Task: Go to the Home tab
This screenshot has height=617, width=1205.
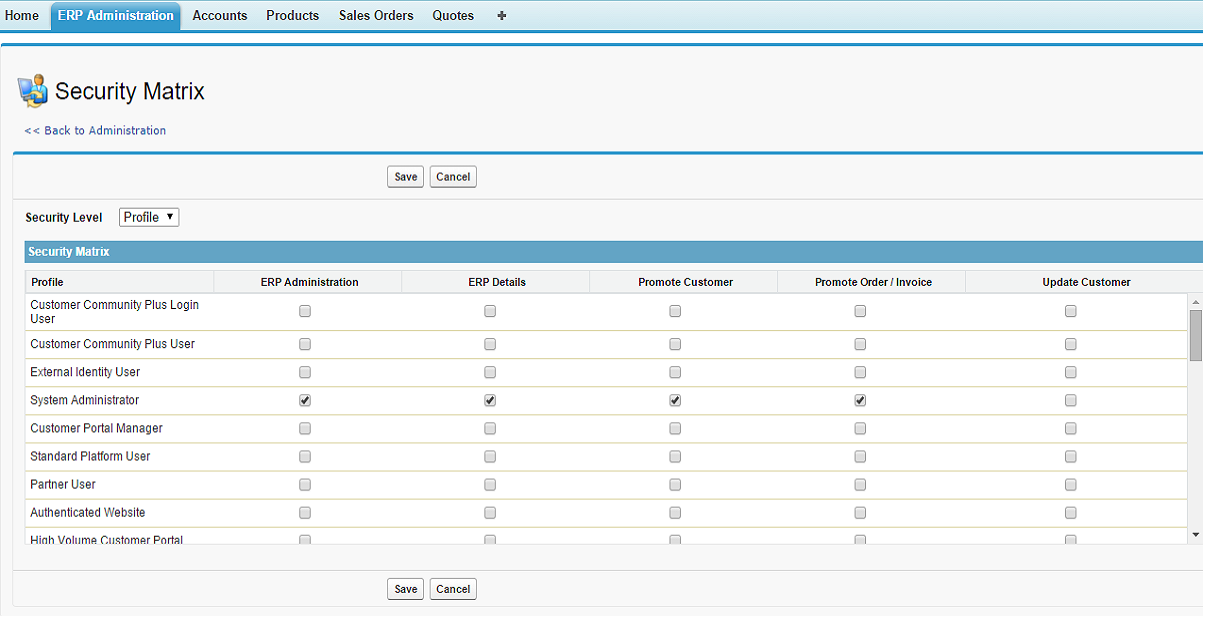Action: [22, 16]
